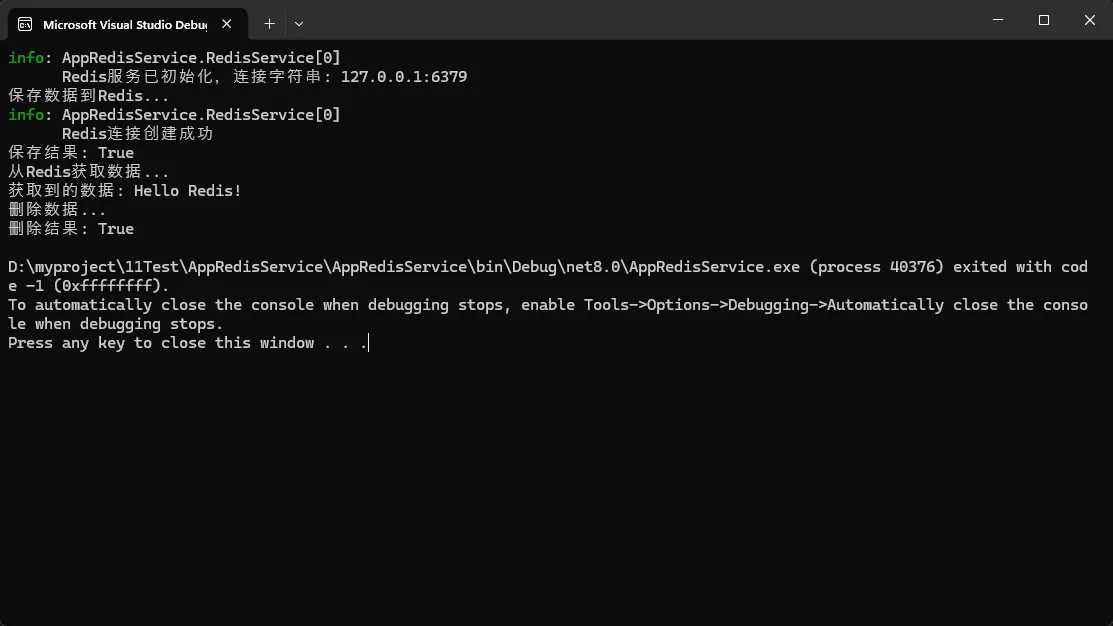This screenshot has height=626, width=1113.
Task: Maximize the console window
Action: tap(1044, 20)
